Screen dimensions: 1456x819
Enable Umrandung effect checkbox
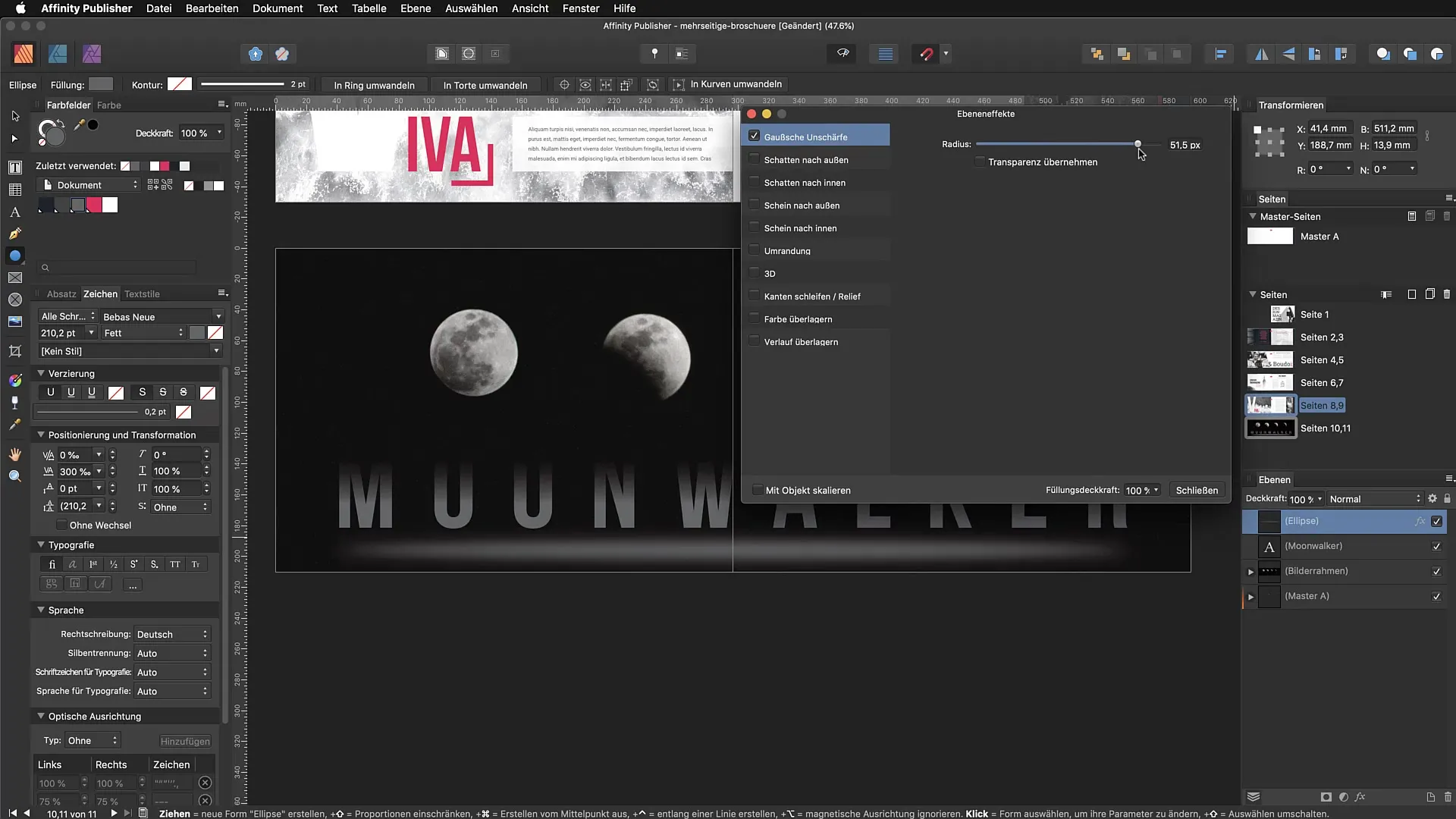(x=754, y=250)
